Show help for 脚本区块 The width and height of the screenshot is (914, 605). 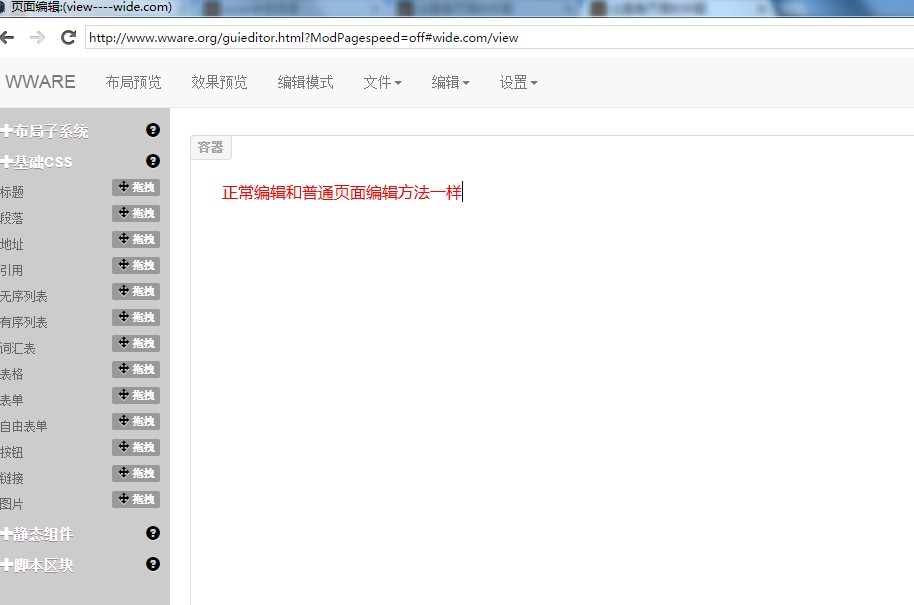pos(153,564)
